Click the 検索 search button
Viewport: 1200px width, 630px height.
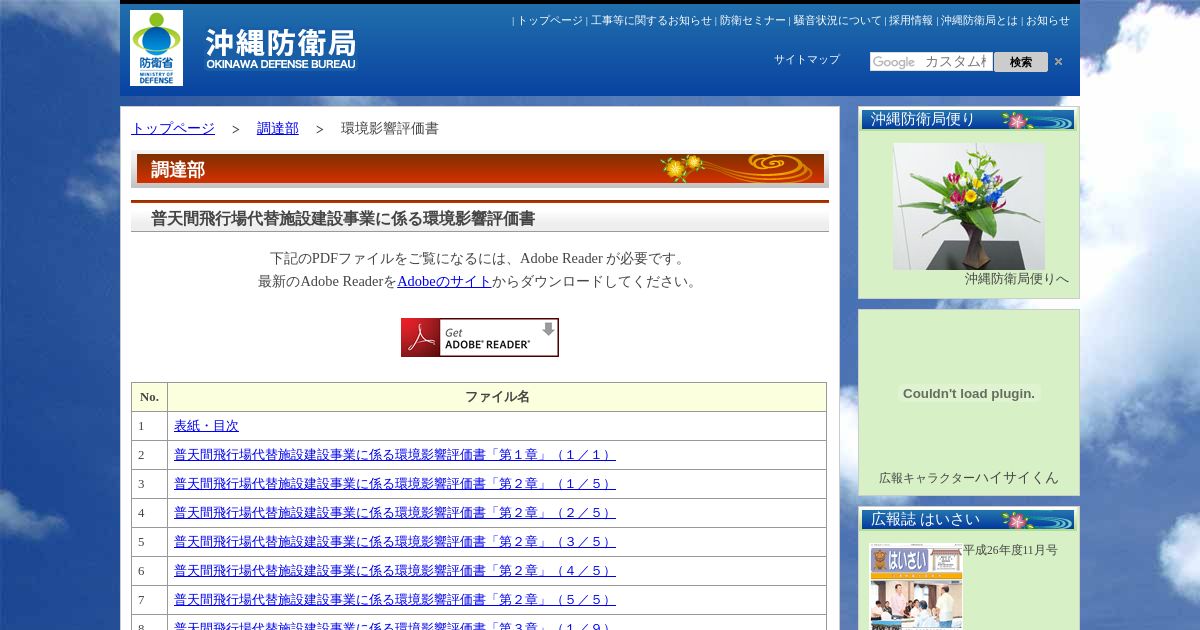[1021, 62]
